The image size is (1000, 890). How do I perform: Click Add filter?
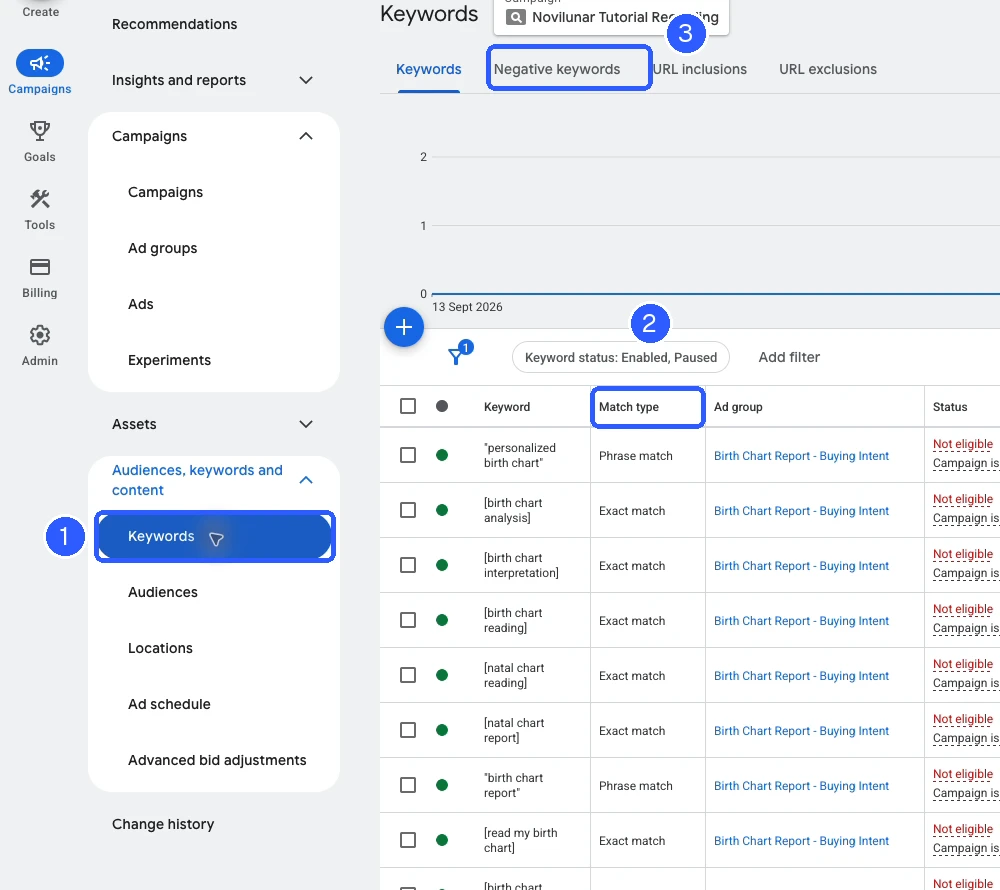coord(789,358)
